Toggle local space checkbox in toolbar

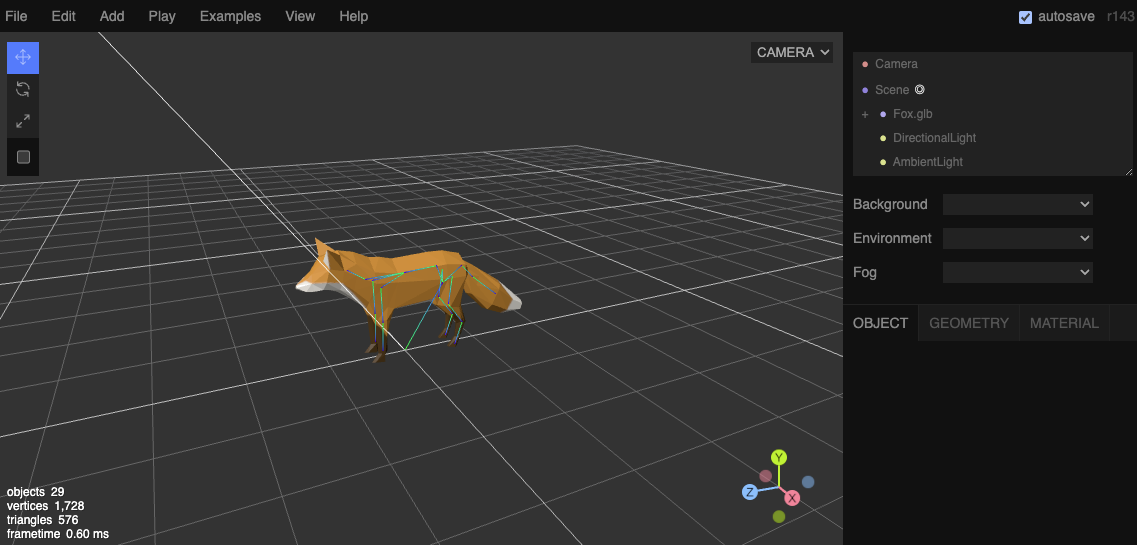click(23, 157)
